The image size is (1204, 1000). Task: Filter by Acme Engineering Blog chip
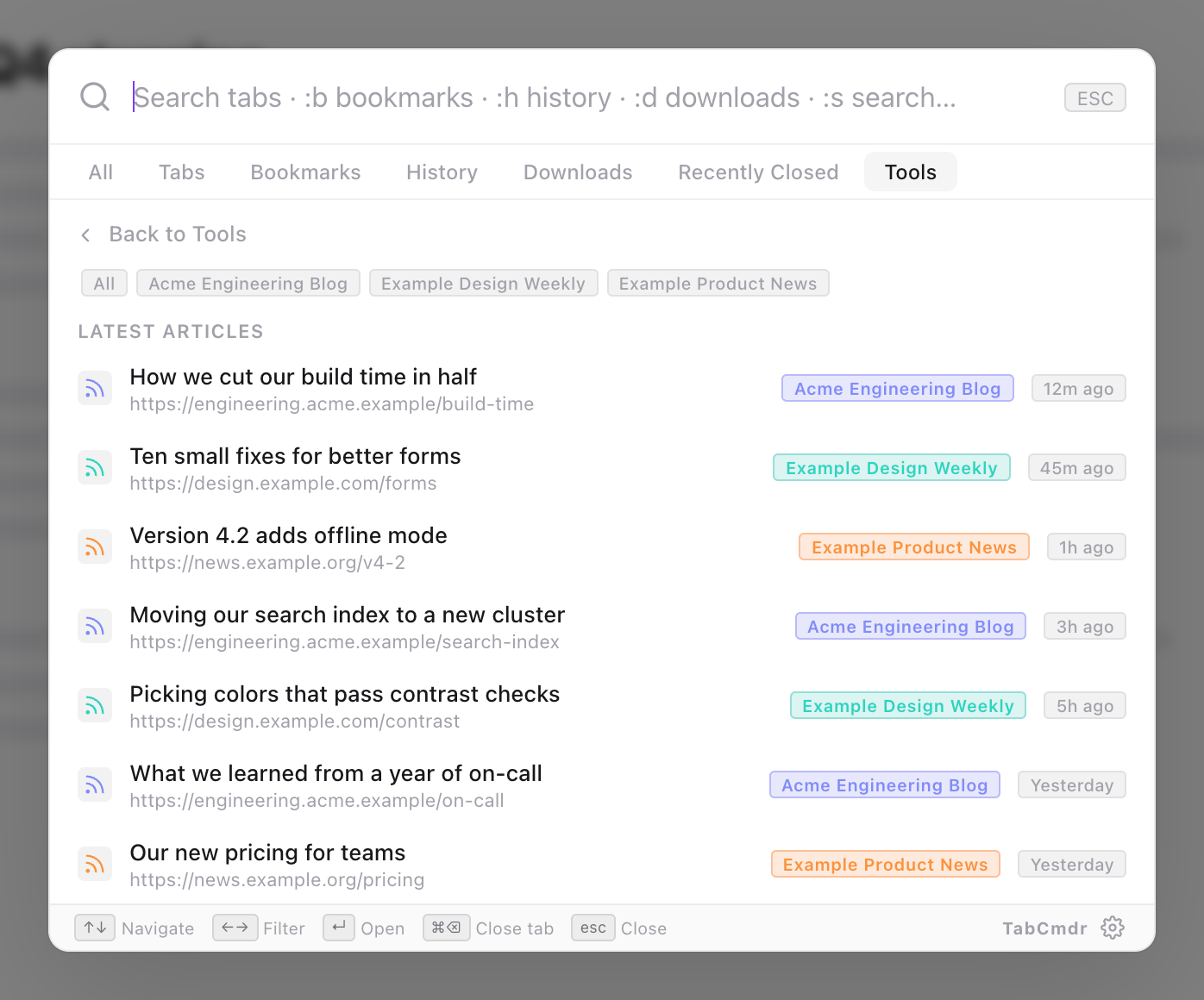coord(248,283)
